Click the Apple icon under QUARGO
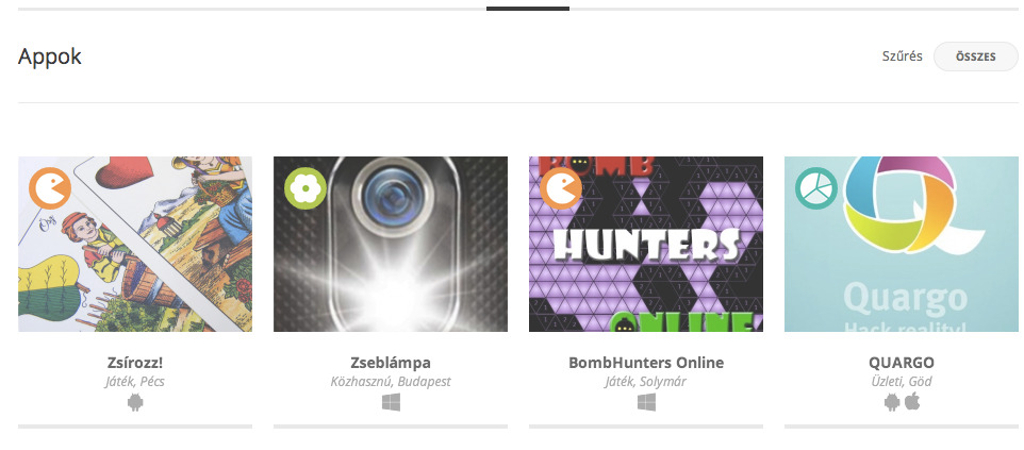 tap(912, 402)
